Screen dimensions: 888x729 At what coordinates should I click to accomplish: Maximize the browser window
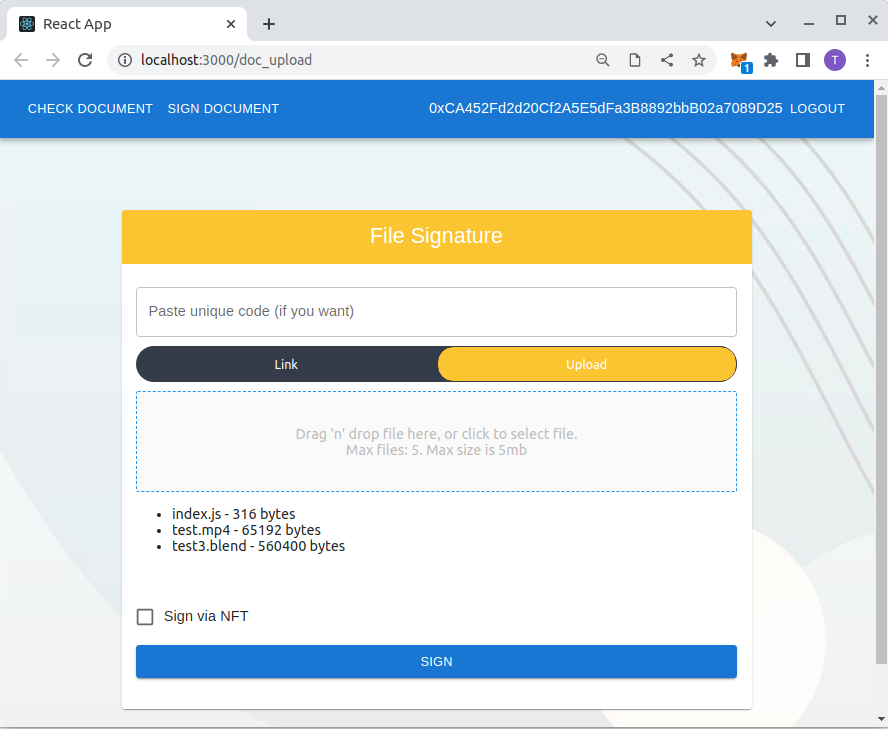[841, 20]
